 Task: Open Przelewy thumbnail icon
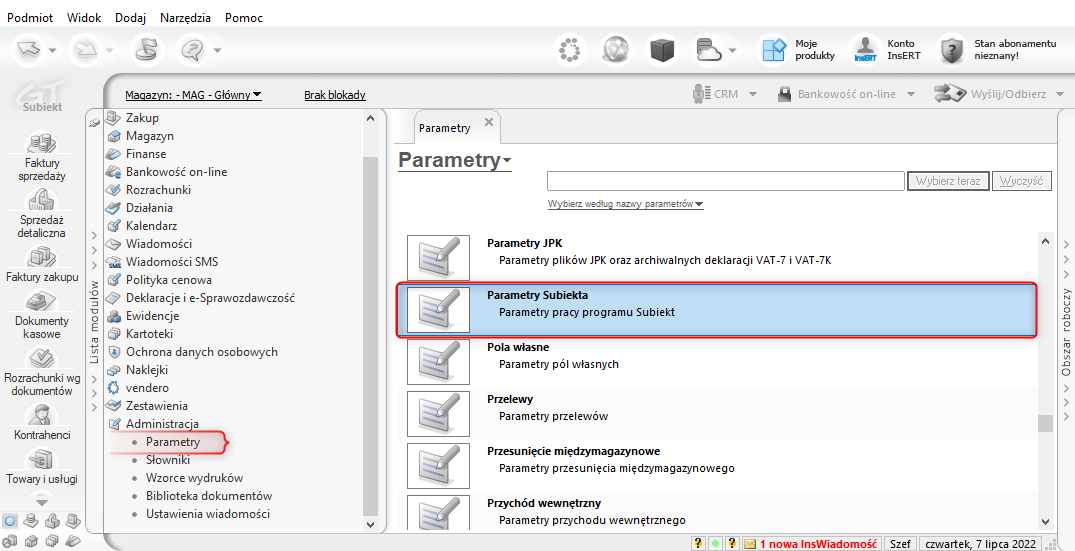point(438,413)
